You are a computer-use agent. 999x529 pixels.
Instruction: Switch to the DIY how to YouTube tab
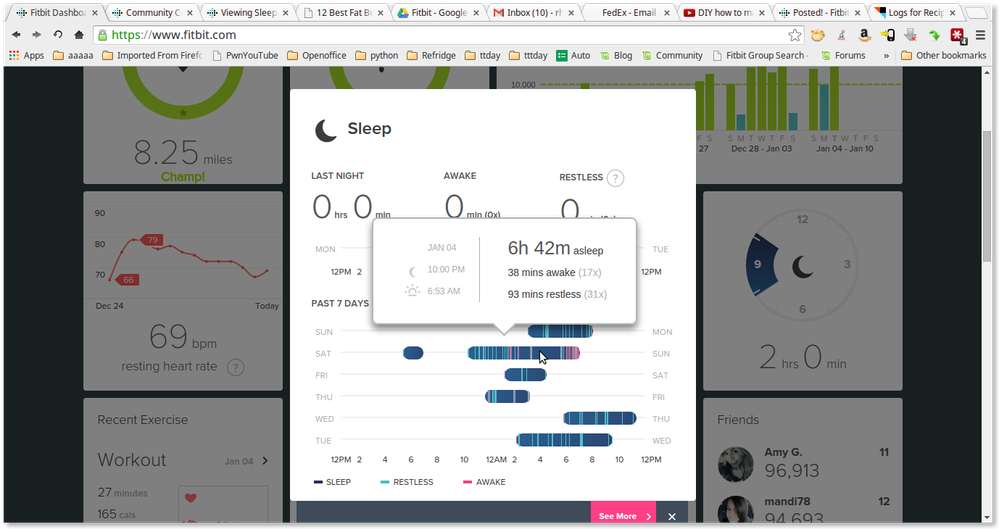click(719, 13)
